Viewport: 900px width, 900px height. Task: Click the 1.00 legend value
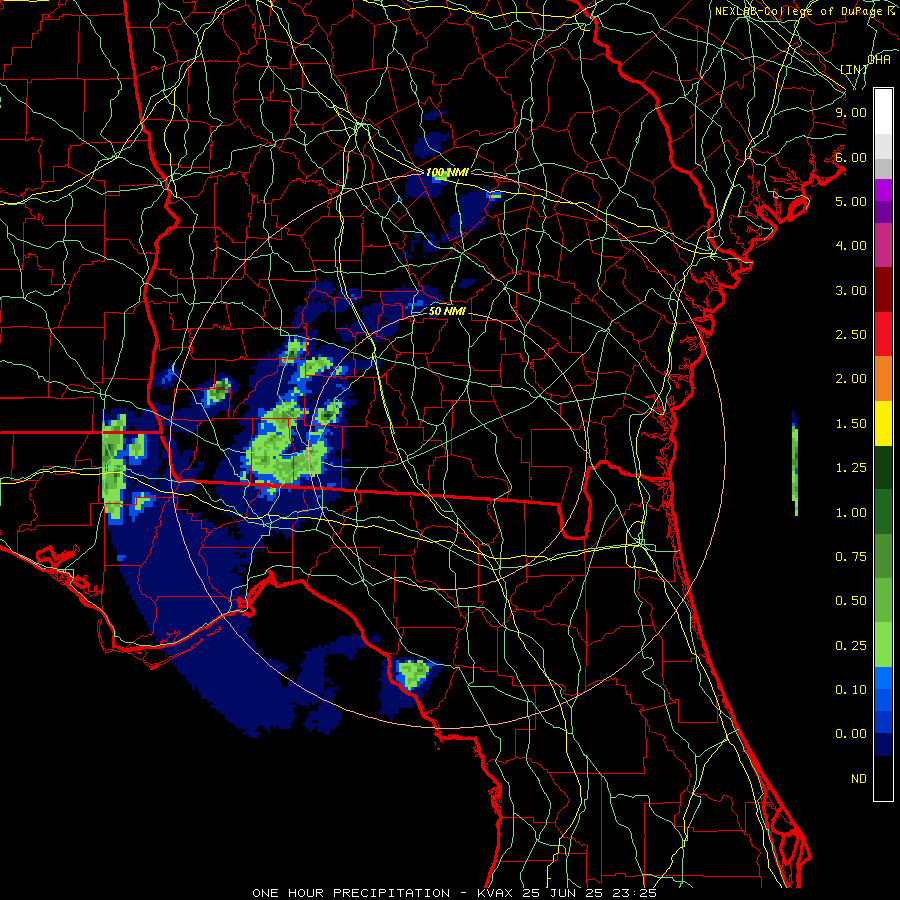click(851, 513)
